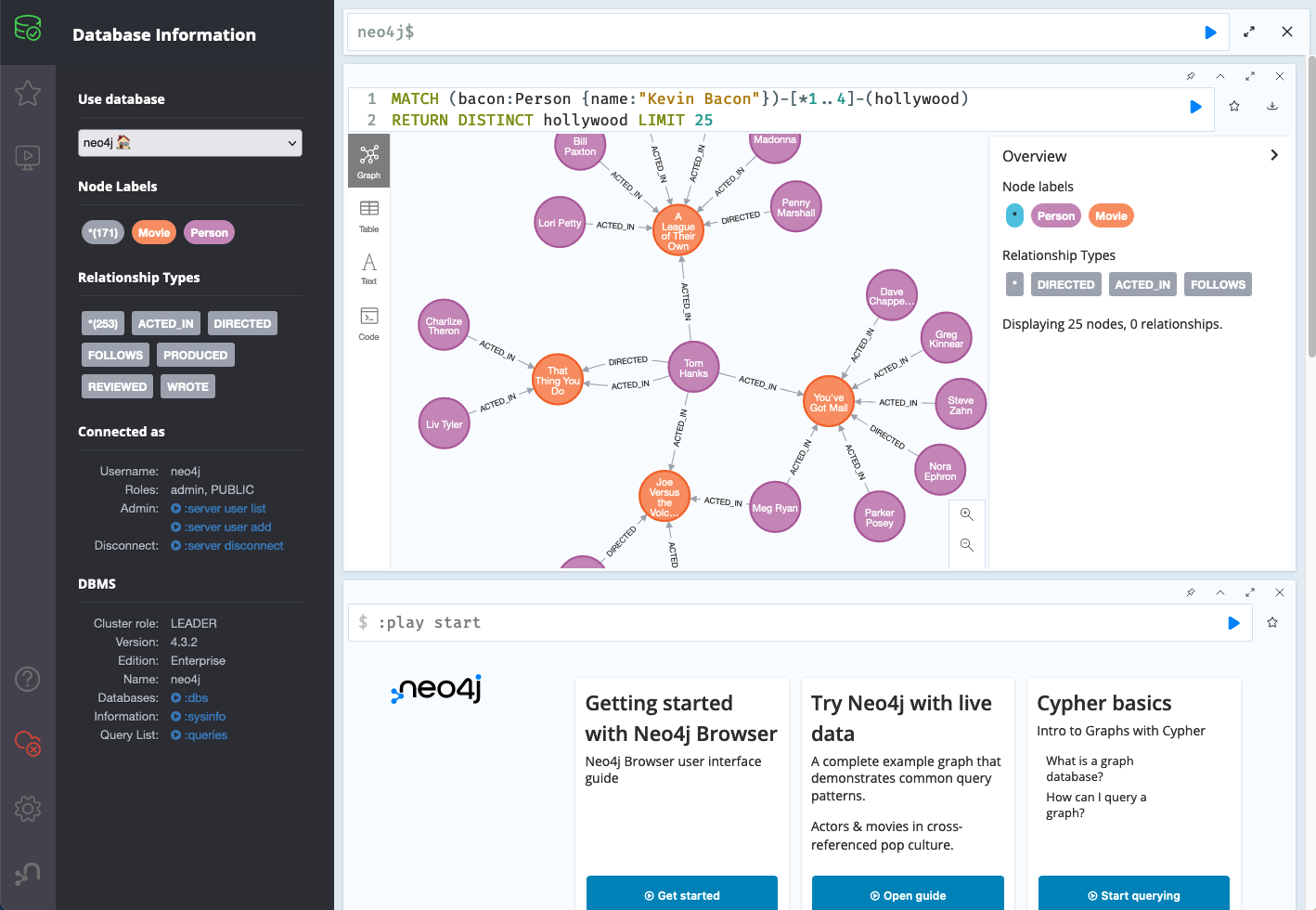
Task: Click the REVIEWED relationship chip
Action: 118,386
